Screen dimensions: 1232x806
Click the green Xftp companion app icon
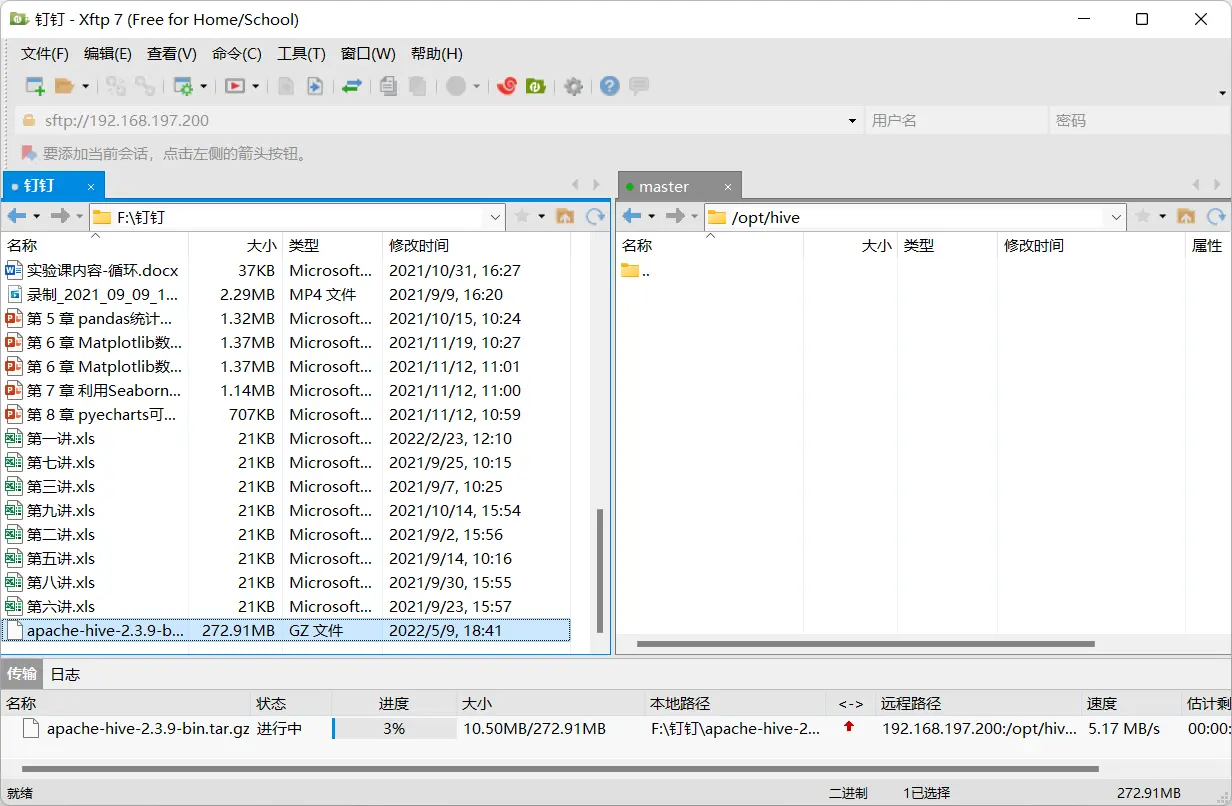(x=536, y=86)
